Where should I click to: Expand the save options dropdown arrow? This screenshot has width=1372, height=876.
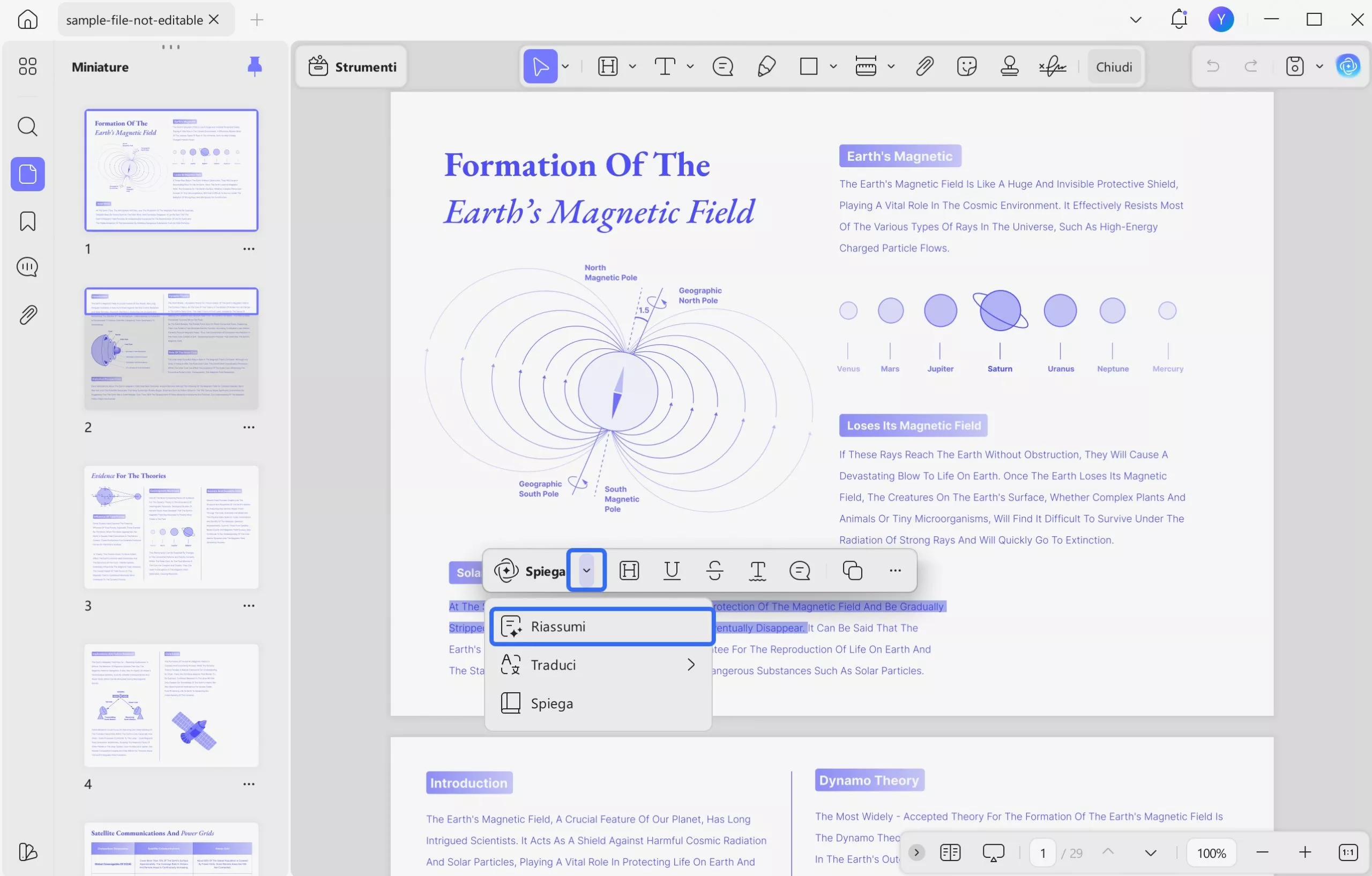1319,66
